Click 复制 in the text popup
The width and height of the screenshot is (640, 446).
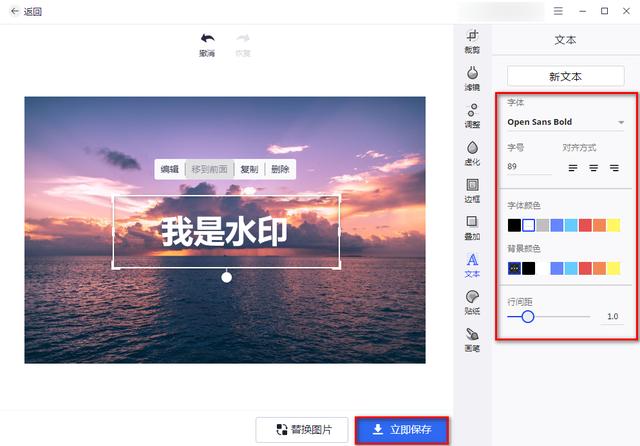pos(249,169)
